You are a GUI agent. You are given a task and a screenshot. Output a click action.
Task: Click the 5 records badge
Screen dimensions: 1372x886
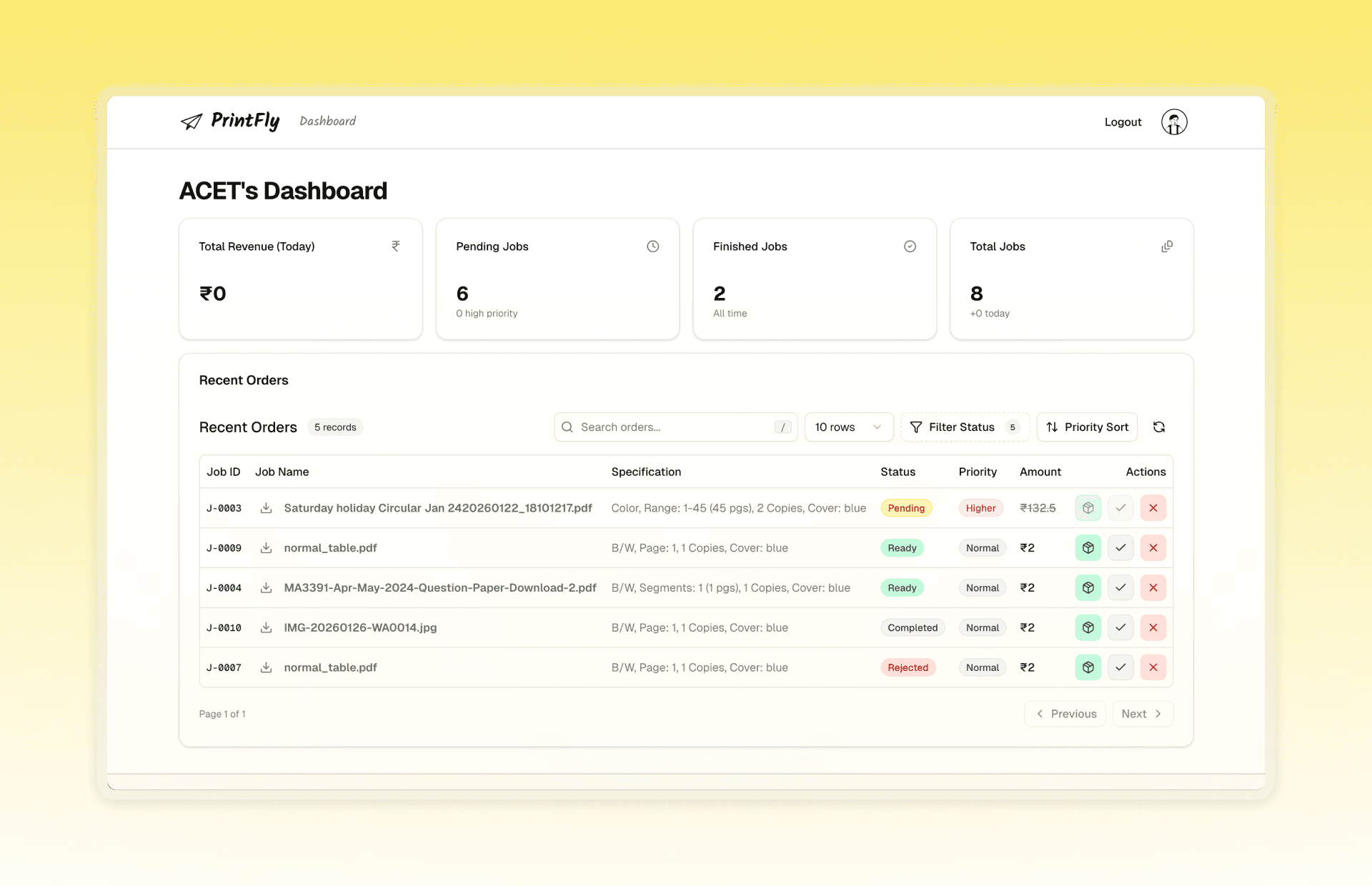[x=335, y=427]
